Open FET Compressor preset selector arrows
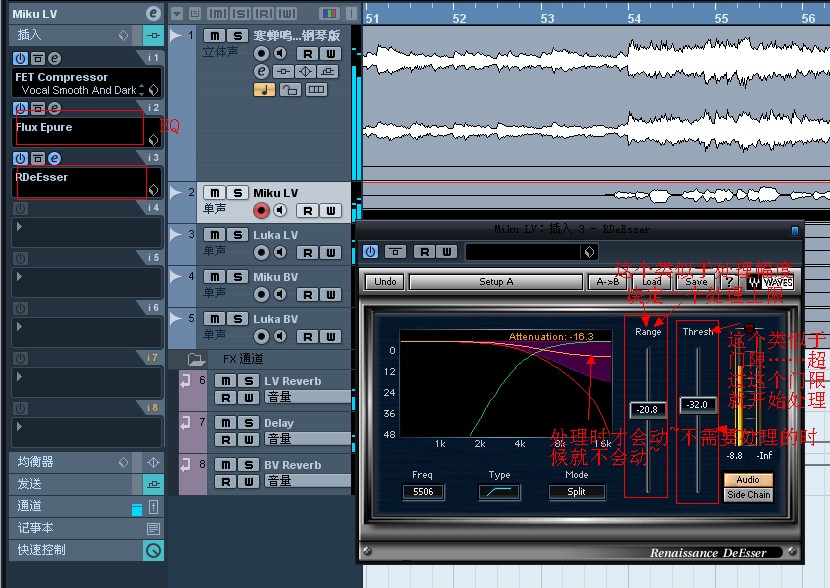Viewport: 830px width, 588px height. 141,90
